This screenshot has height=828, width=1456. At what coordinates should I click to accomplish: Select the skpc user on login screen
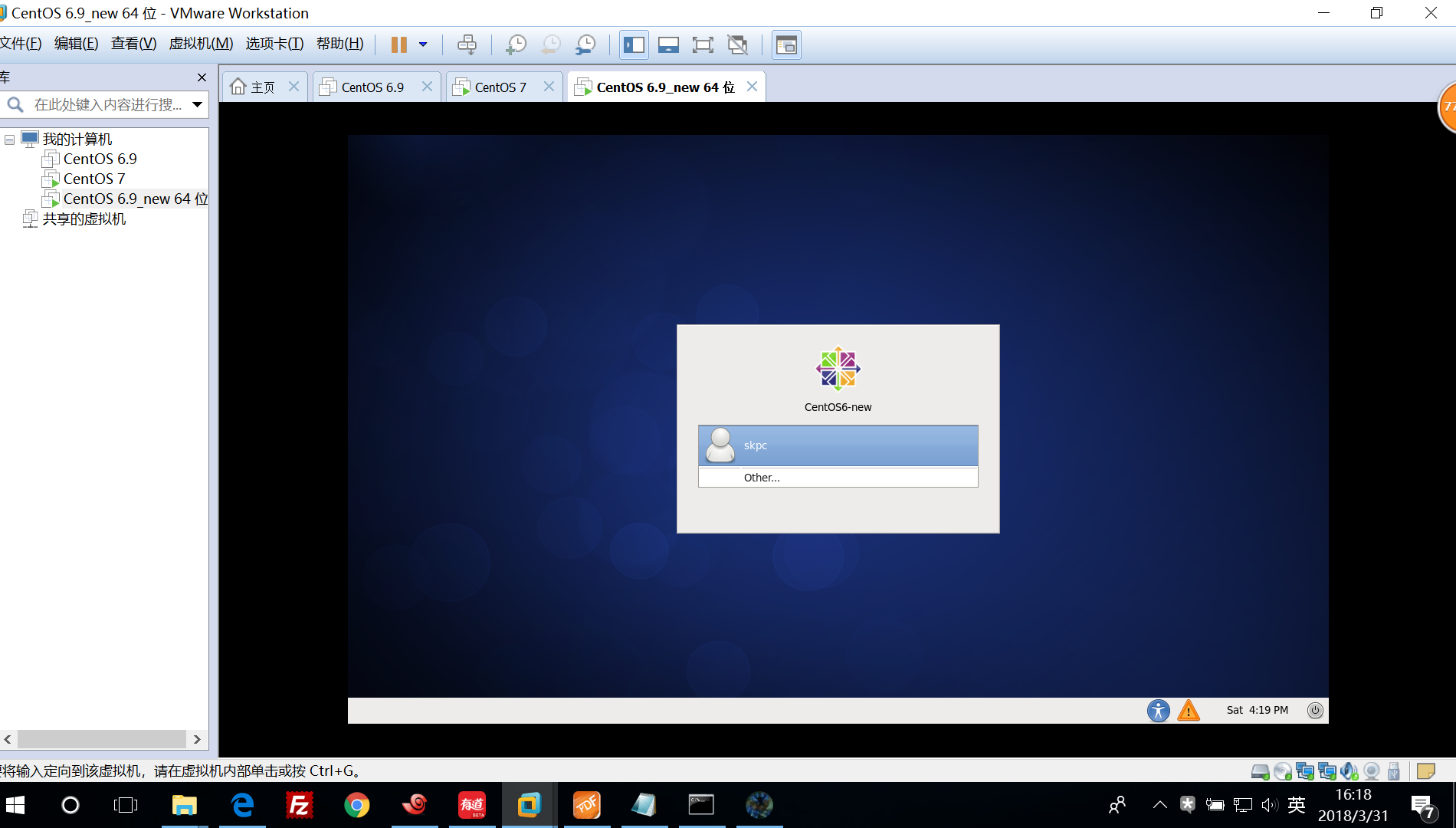pyautogui.click(x=838, y=445)
